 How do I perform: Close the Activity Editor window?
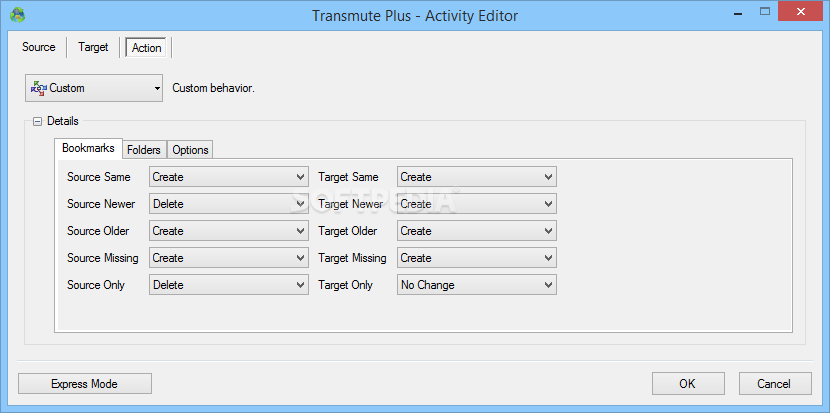pos(800,11)
